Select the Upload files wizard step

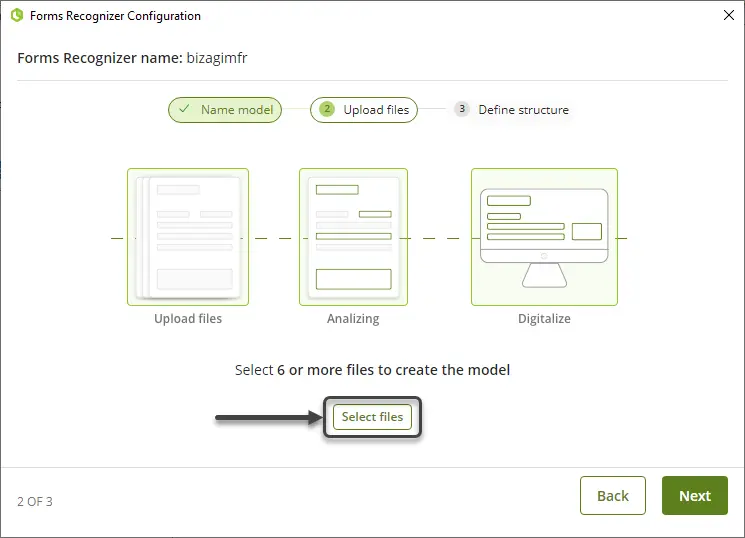coord(364,110)
